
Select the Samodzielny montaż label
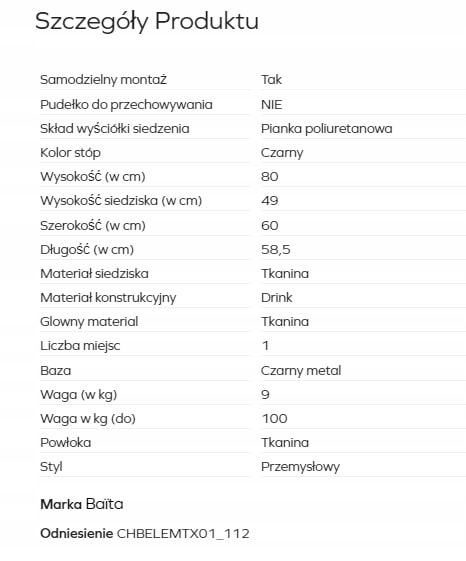pos(103,80)
